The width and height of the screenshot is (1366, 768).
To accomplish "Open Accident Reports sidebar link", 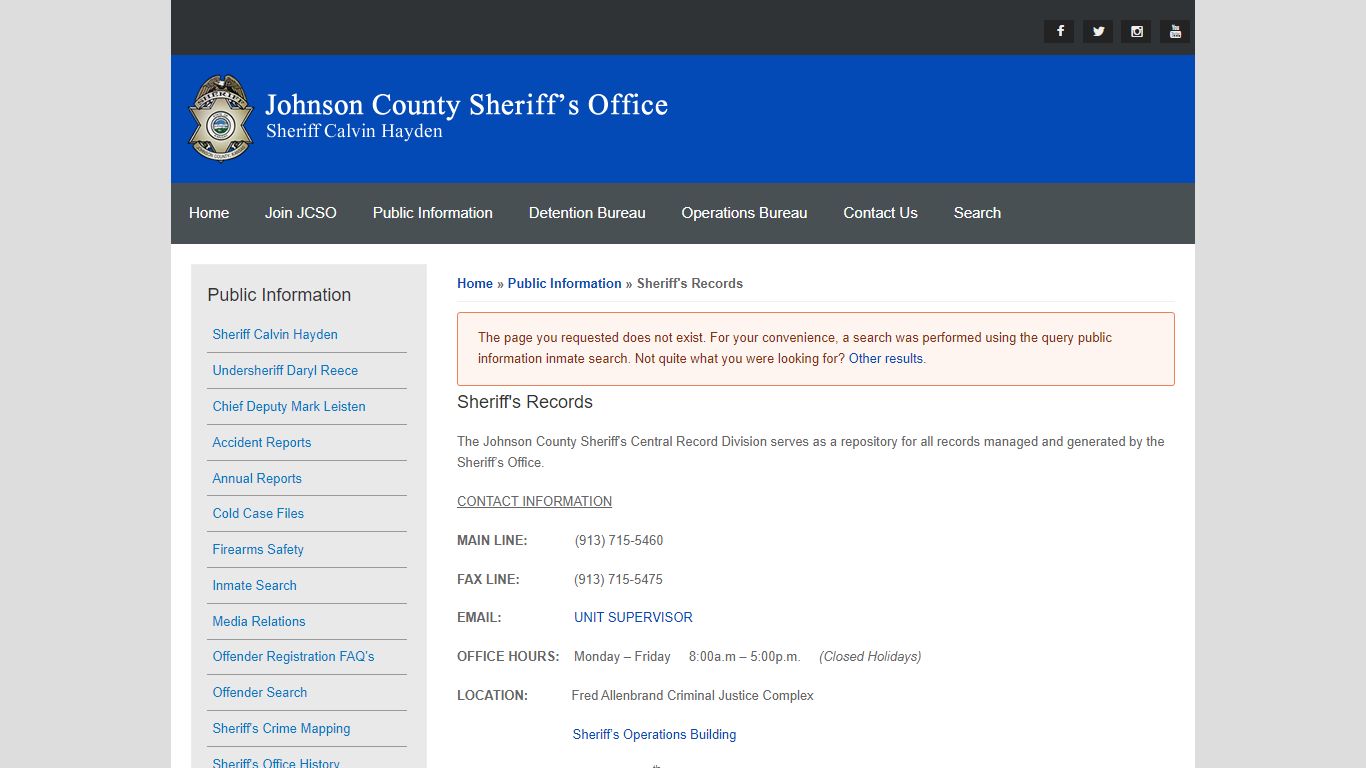I will point(262,442).
